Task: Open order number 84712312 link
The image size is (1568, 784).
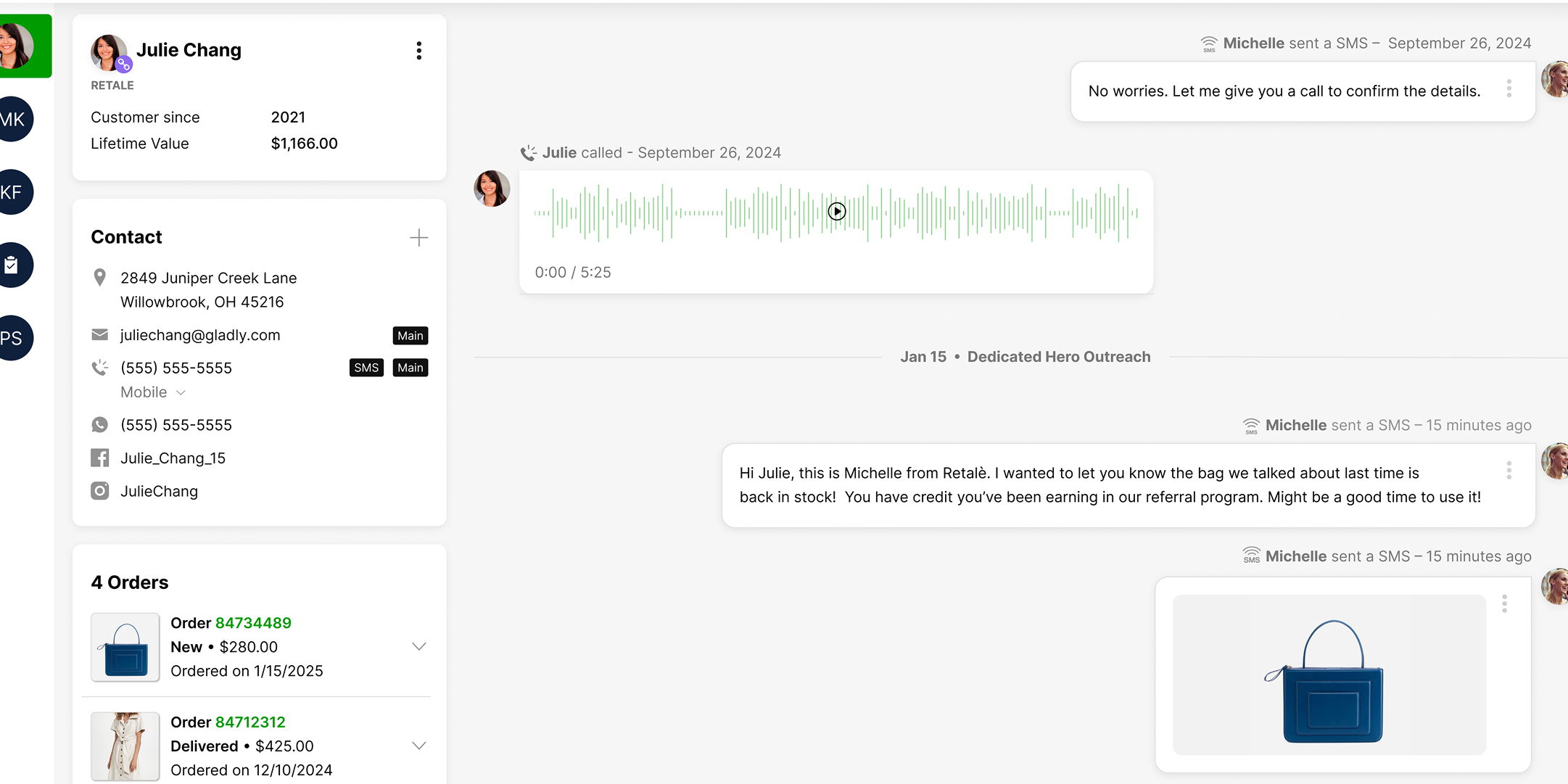Action: coord(250,722)
